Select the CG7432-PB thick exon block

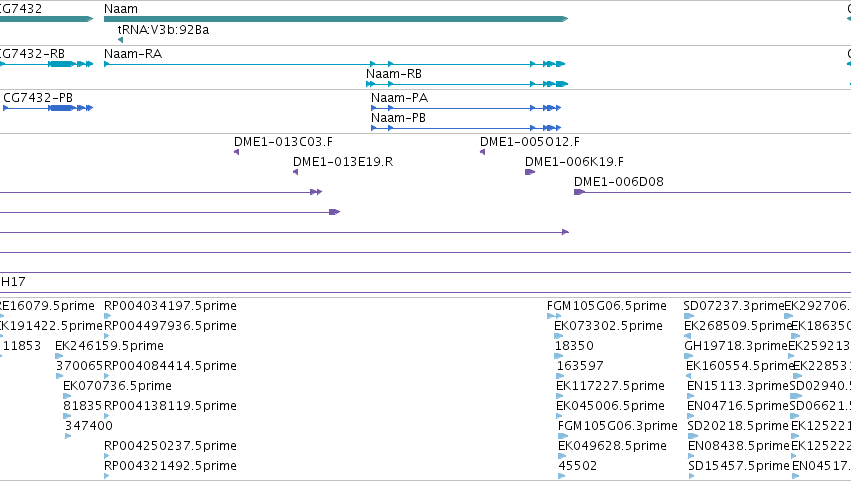[61, 108]
